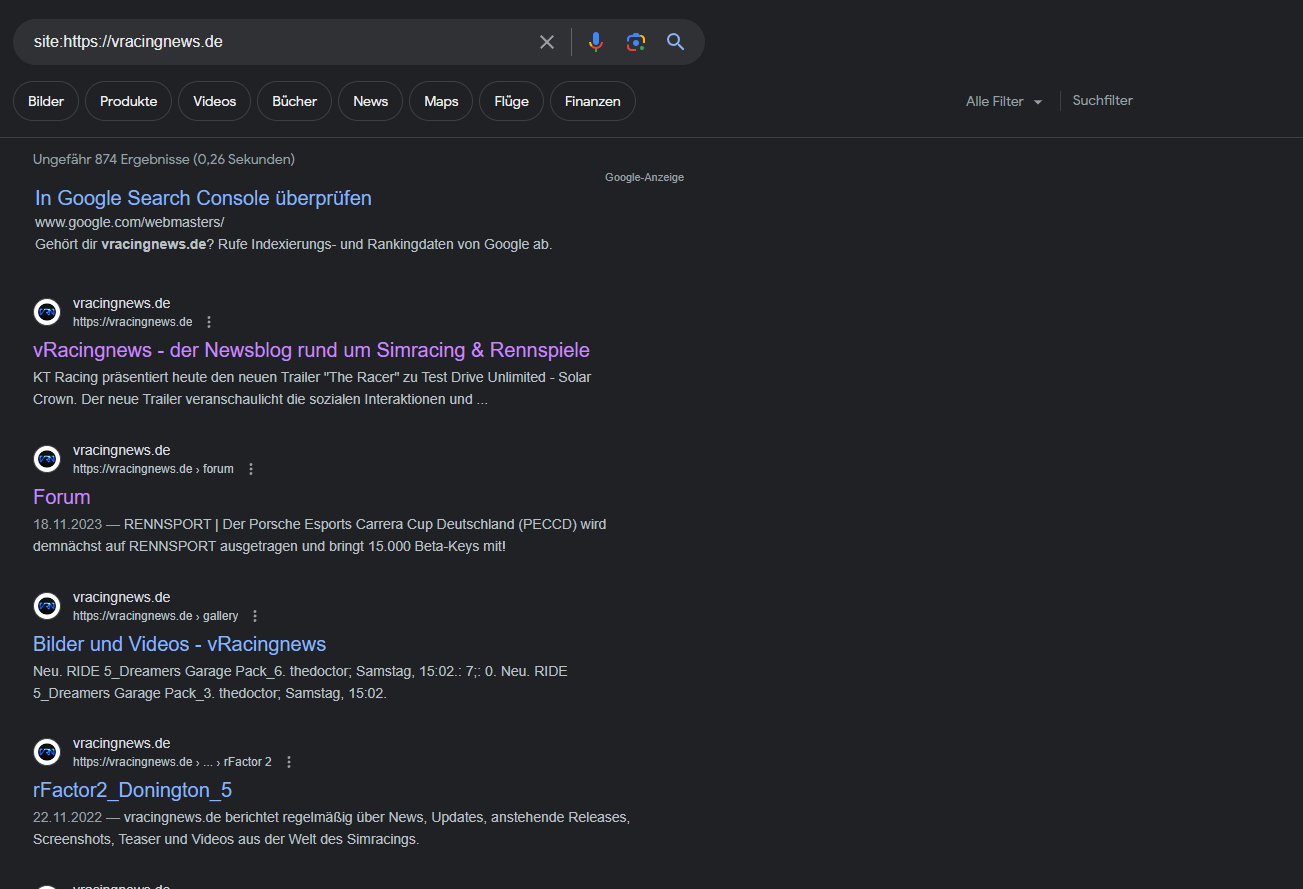Image resolution: width=1303 pixels, height=889 pixels.
Task: Switch to the Produkte tab
Action: click(128, 101)
